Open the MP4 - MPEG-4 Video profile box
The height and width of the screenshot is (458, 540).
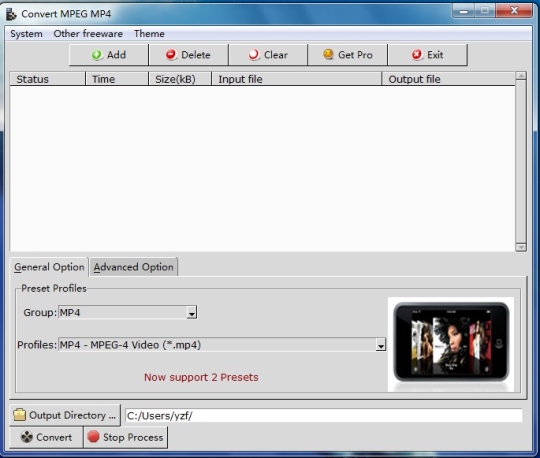(222, 345)
